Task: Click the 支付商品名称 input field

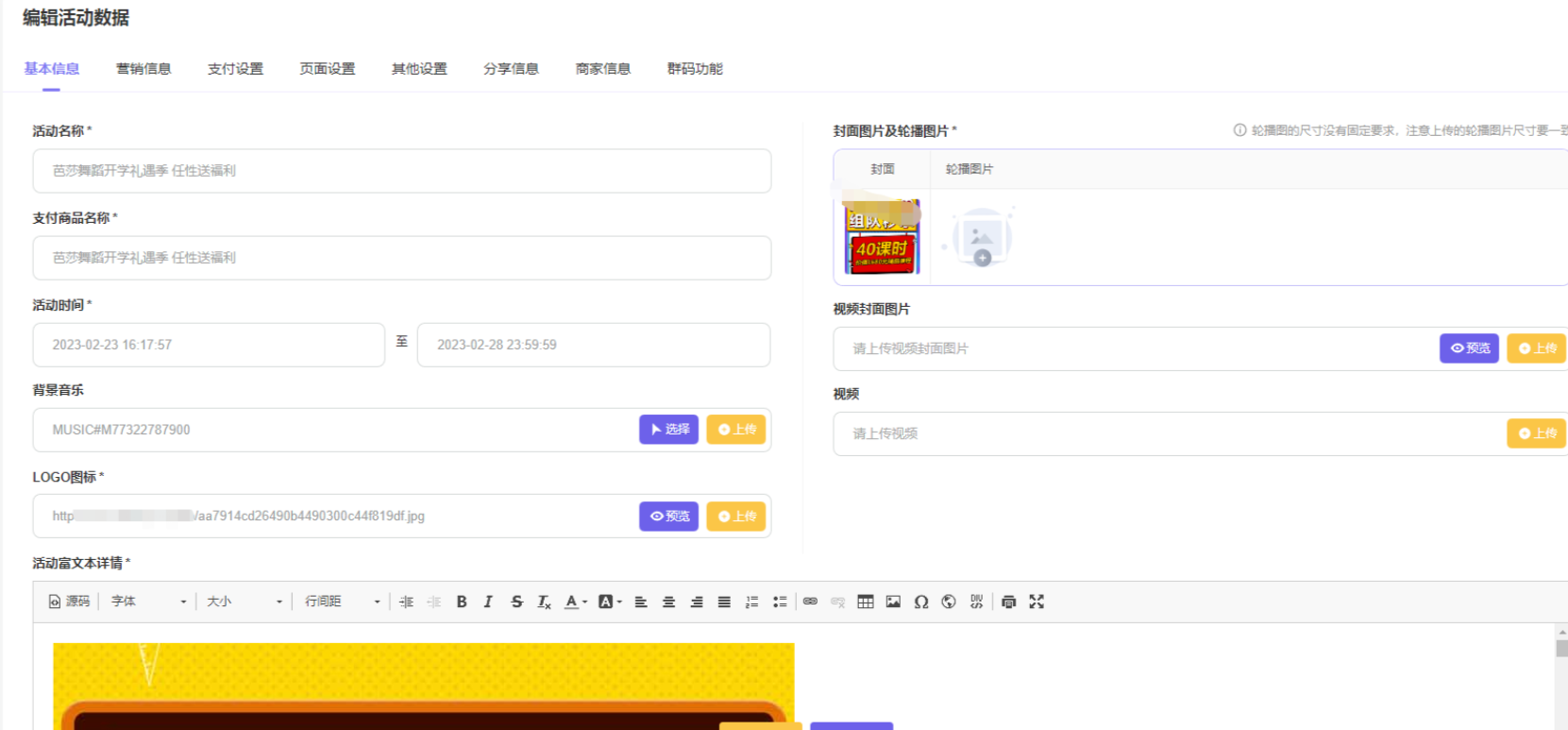Action: (x=402, y=258)
